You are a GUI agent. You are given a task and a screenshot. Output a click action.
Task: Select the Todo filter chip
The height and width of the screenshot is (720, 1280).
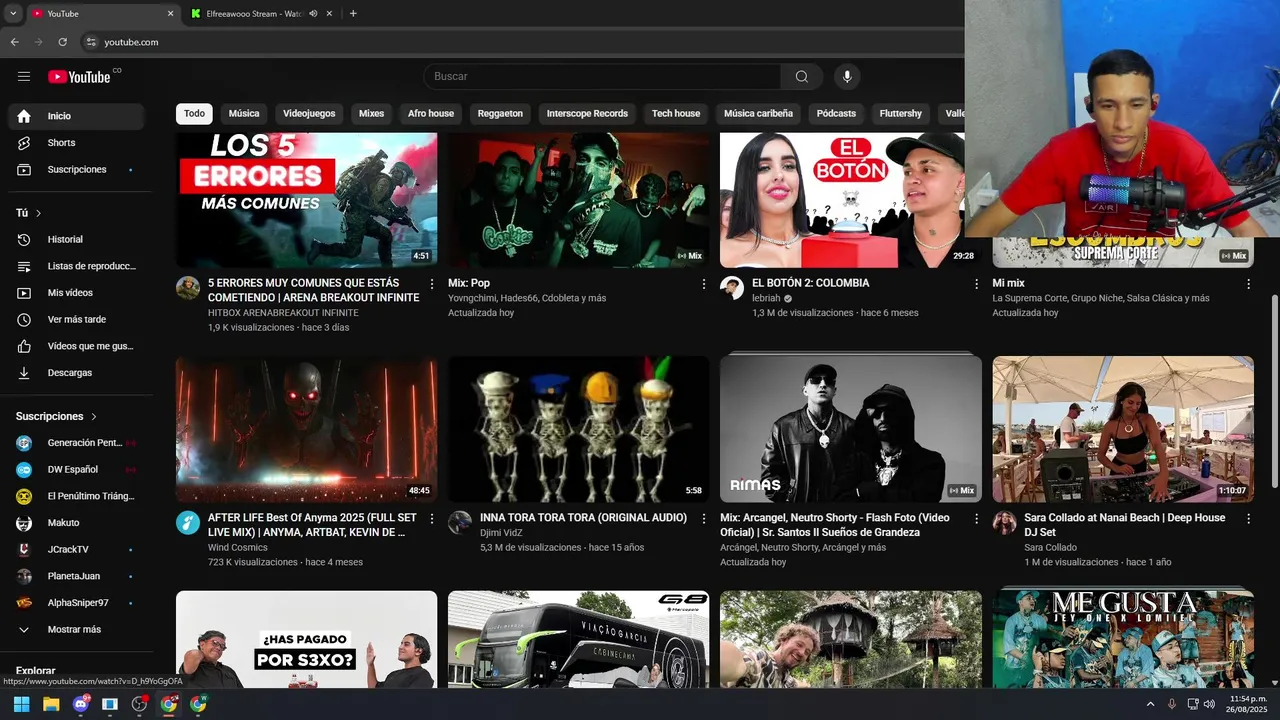(194, 114)
